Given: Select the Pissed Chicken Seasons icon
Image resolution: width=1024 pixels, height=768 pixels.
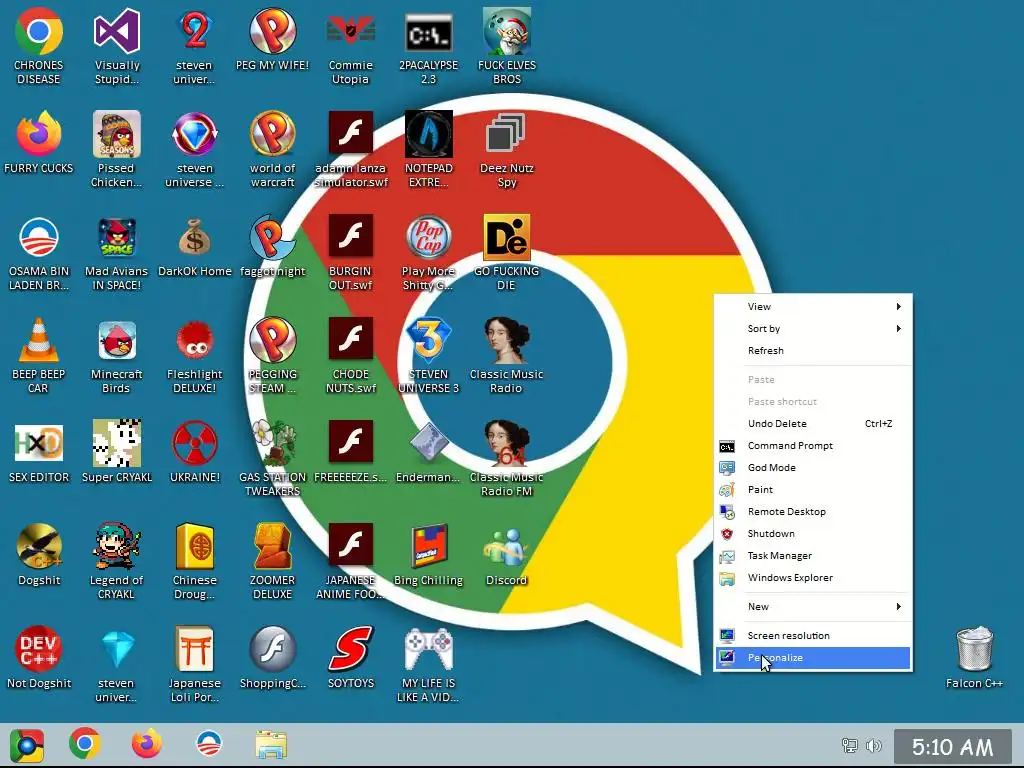Looking at the screenshot, I should (x=117, y=134).
